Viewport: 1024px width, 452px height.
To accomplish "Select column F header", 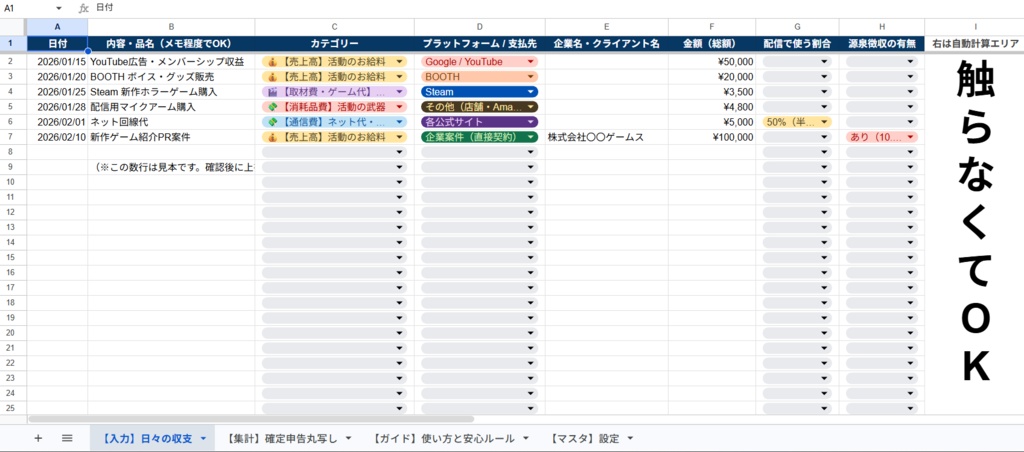I will click(x=712, y=27).
